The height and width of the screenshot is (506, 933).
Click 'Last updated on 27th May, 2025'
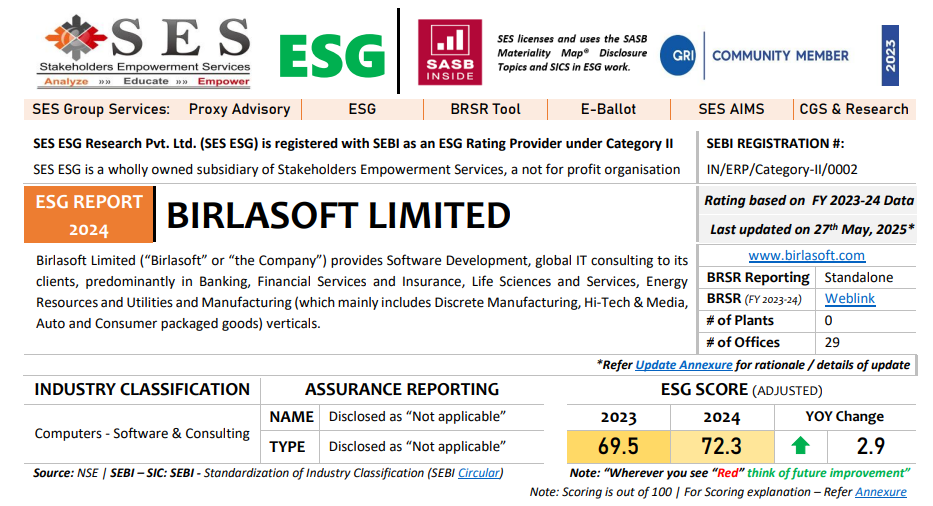[x=812, y=229]
